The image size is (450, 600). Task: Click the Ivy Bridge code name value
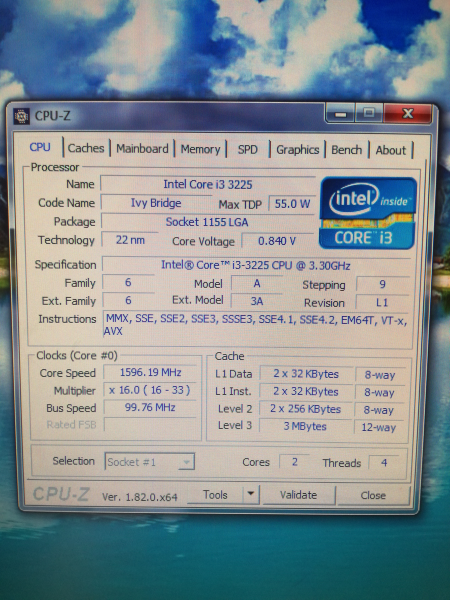coord(156,203)
